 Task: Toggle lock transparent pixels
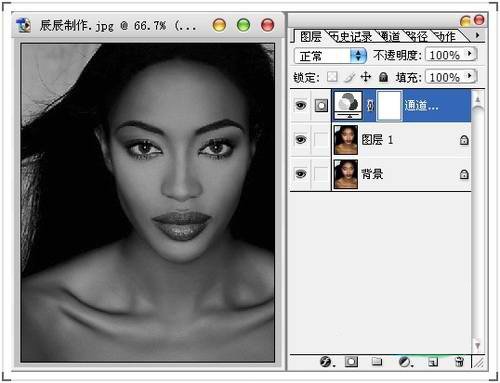332,77
